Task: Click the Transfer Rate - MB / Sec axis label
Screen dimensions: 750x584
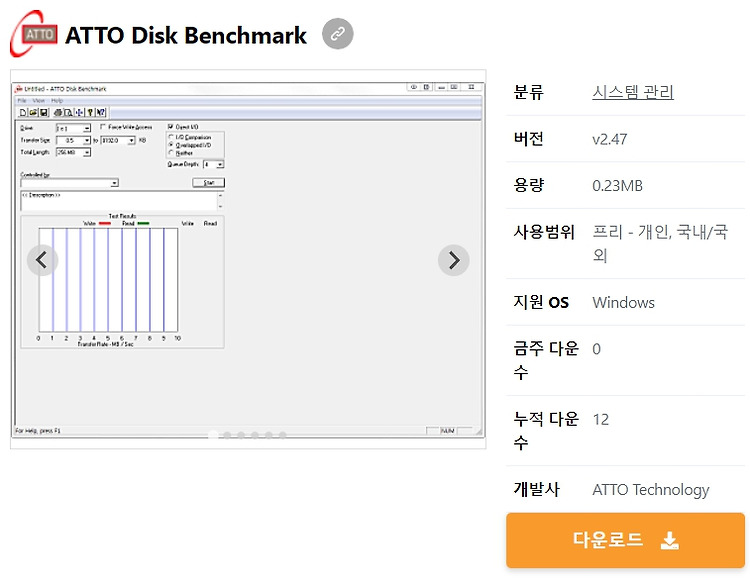Action: [105, 344]
